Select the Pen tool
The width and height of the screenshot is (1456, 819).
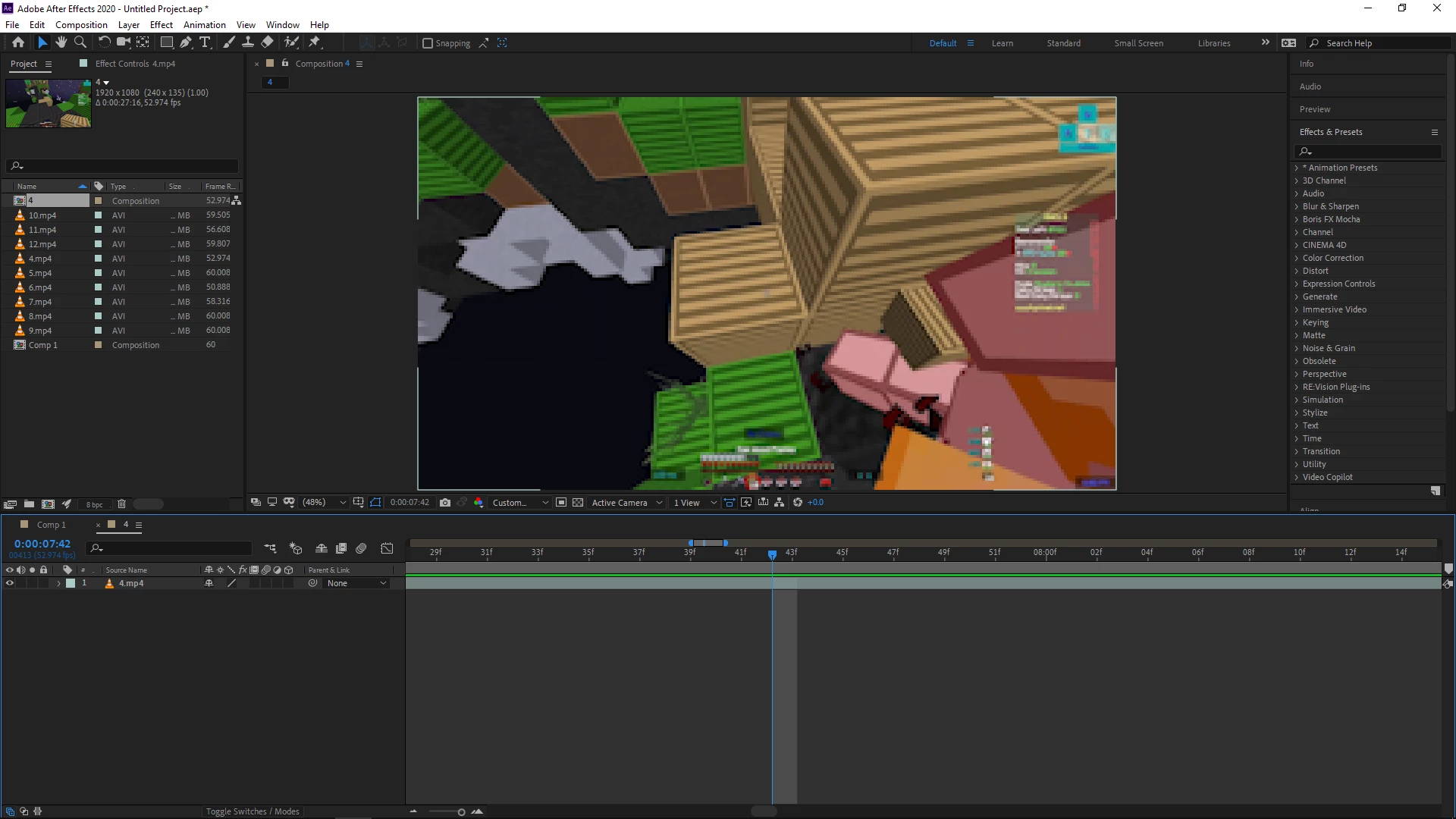(x=186, y=42)
